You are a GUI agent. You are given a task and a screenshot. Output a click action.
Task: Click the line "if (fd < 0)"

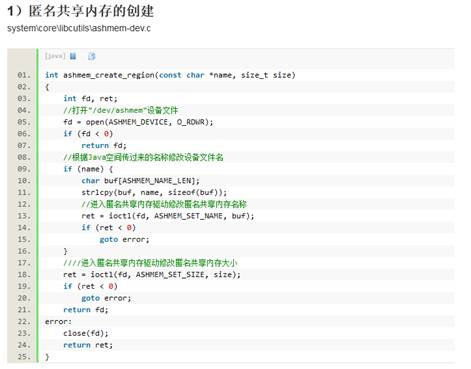pos(88,134)
